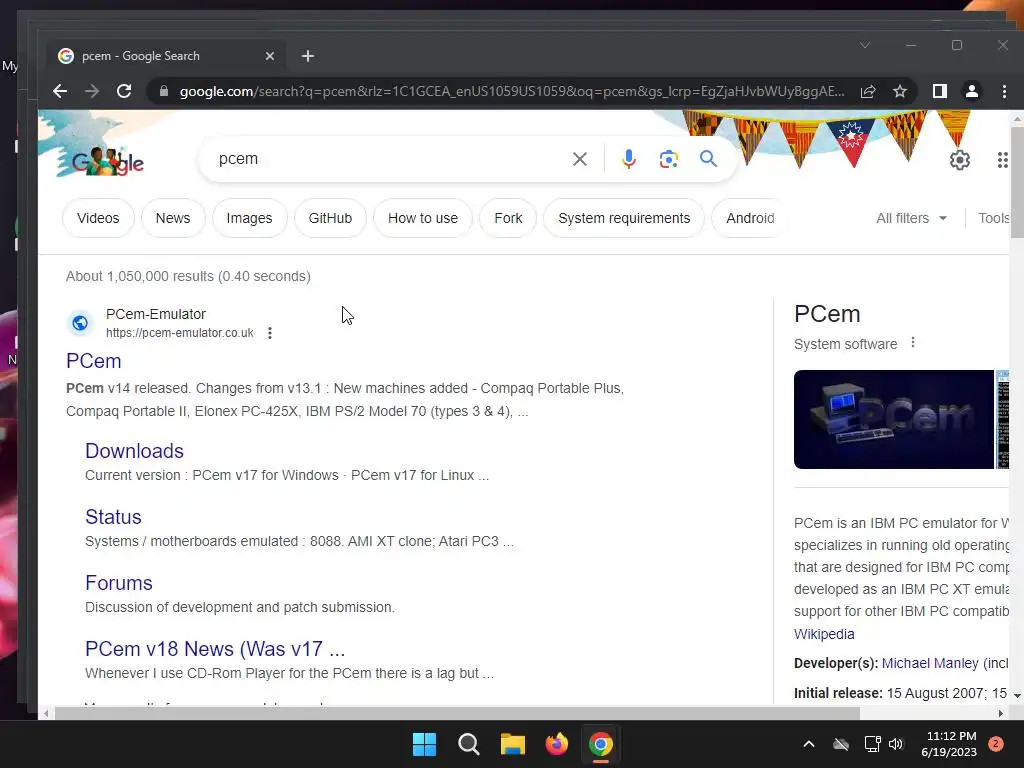Viewport: 1024px width, 768px height.
Task: Click Chrome icon in taskbar
Action: tap(601, 744)
